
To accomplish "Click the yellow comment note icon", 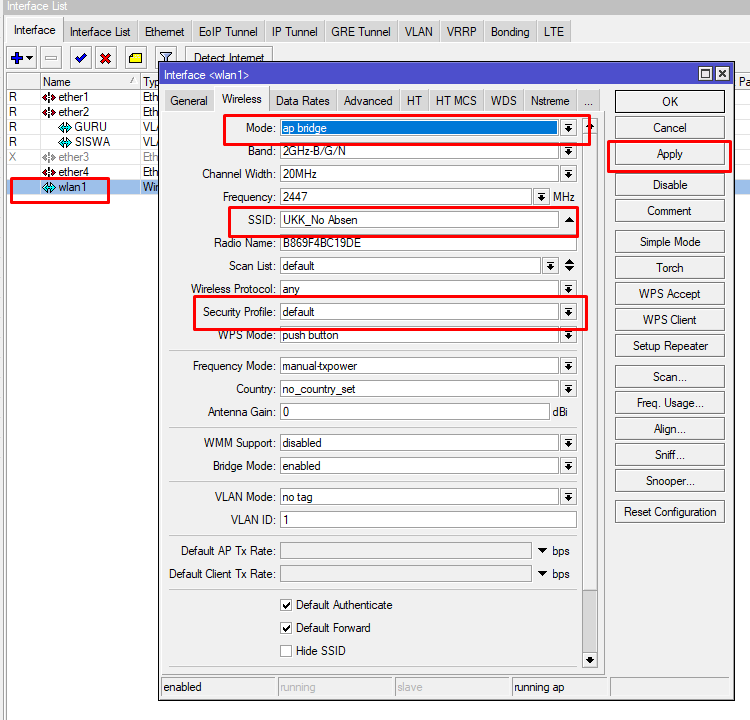I will tap(135, 58).
